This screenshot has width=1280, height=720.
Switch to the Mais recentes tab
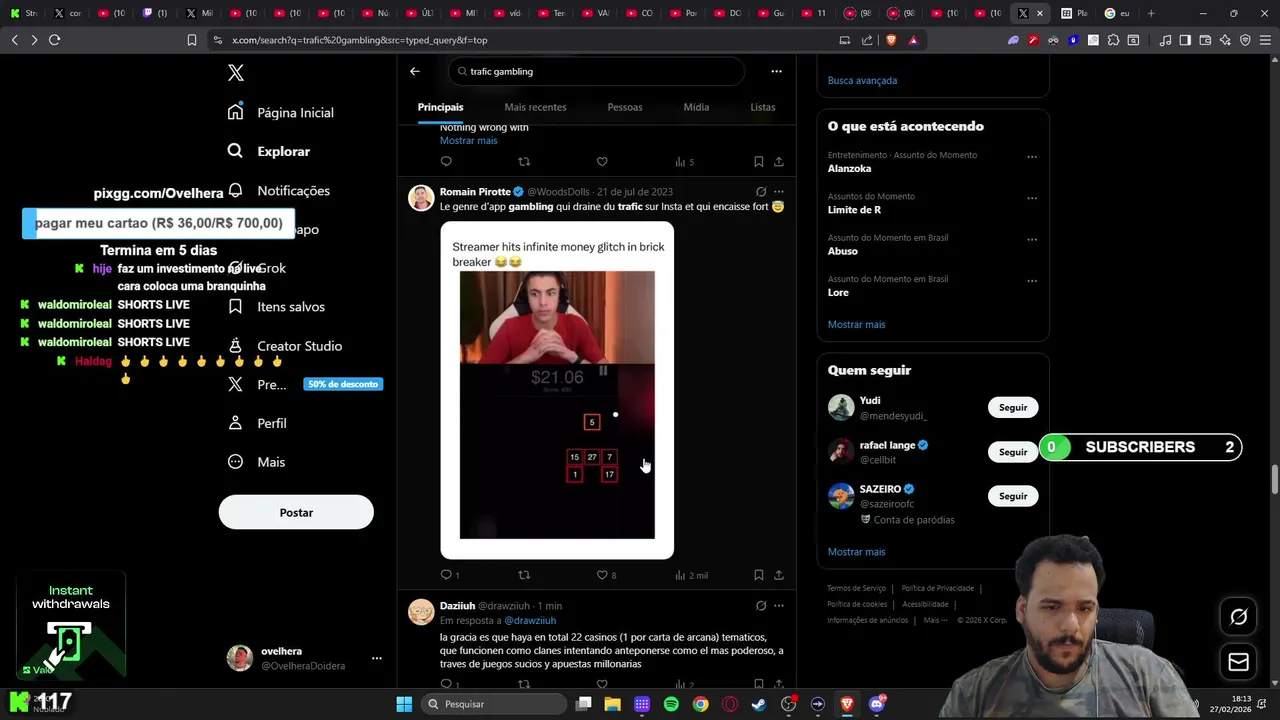coord(535,107)
